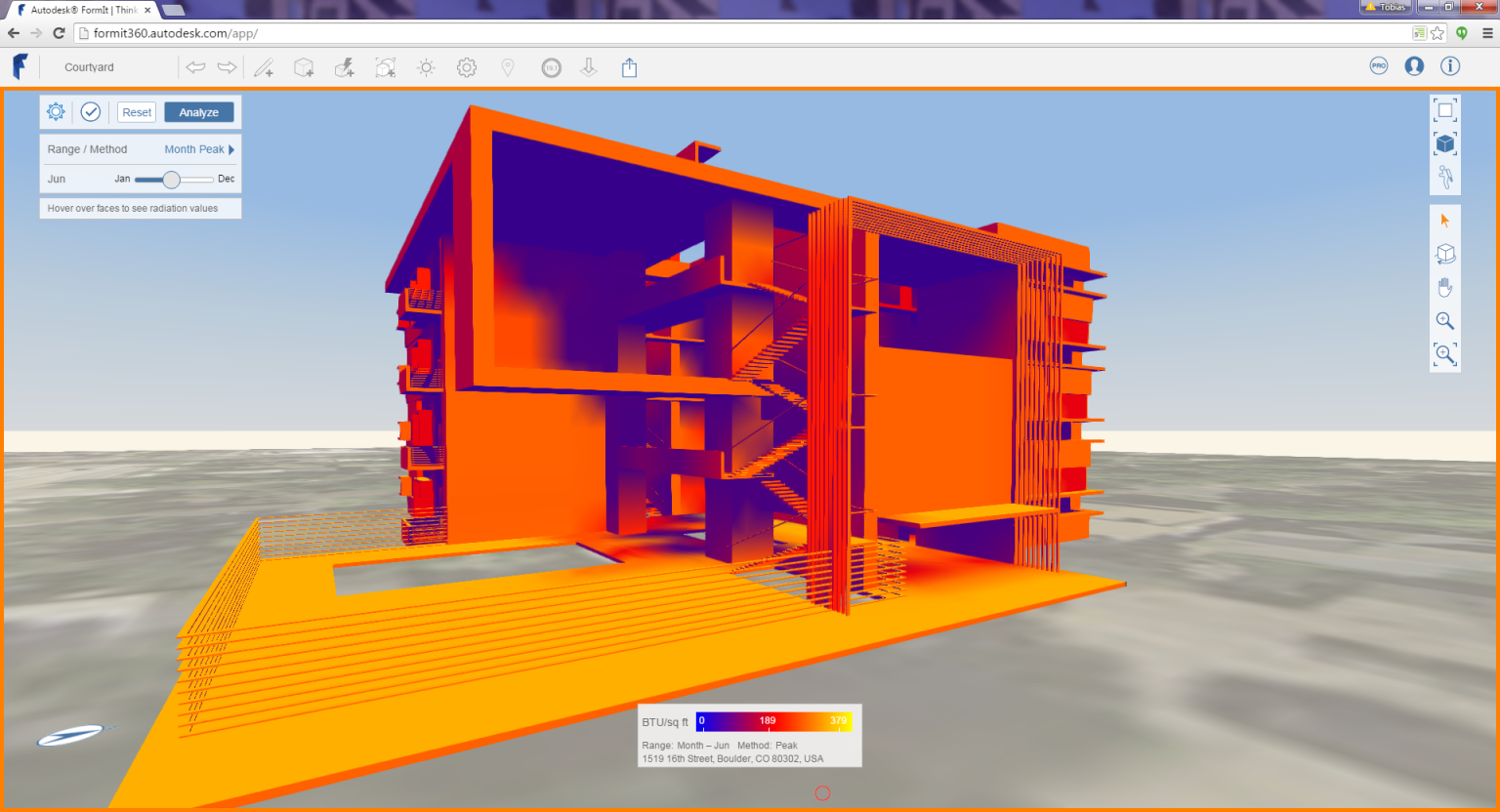This screenshot has height=812, width=1500.
Task: Open the Chrome hamburger menu
Action: (1487, 33)
